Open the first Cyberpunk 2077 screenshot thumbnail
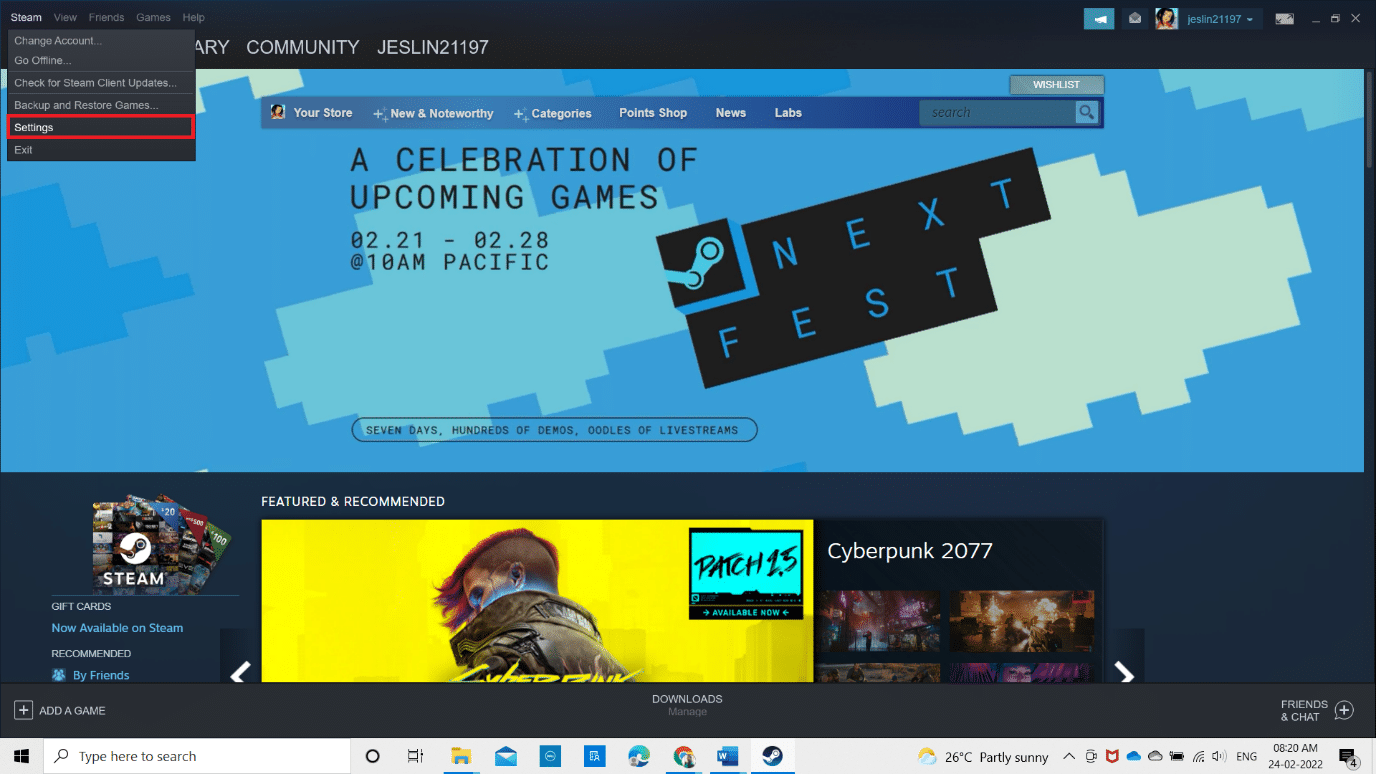1376x774 pixels. point(879,621)
